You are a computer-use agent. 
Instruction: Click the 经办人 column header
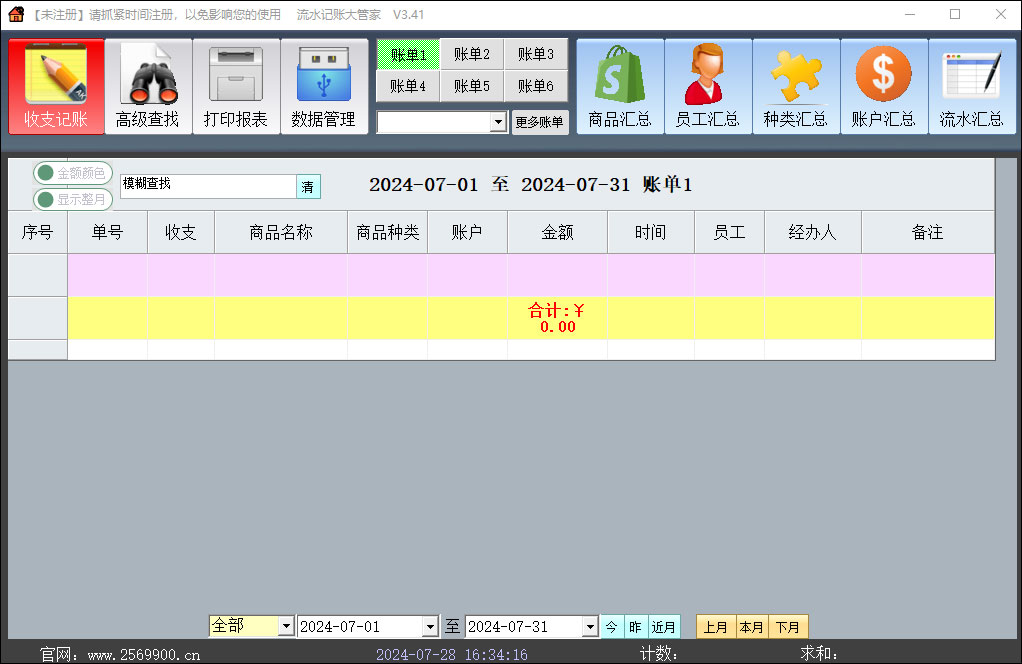click(813, 232)
